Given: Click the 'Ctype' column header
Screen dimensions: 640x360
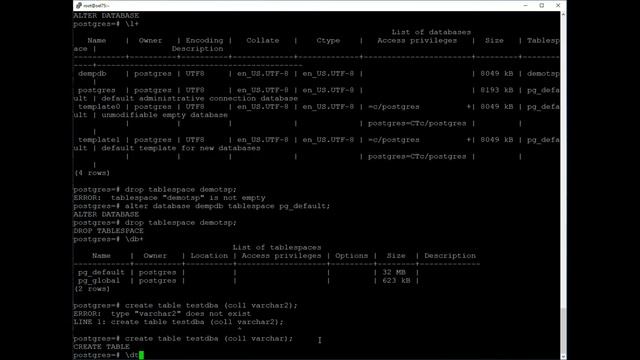Looking at the screenshot, I should [328, 40].
